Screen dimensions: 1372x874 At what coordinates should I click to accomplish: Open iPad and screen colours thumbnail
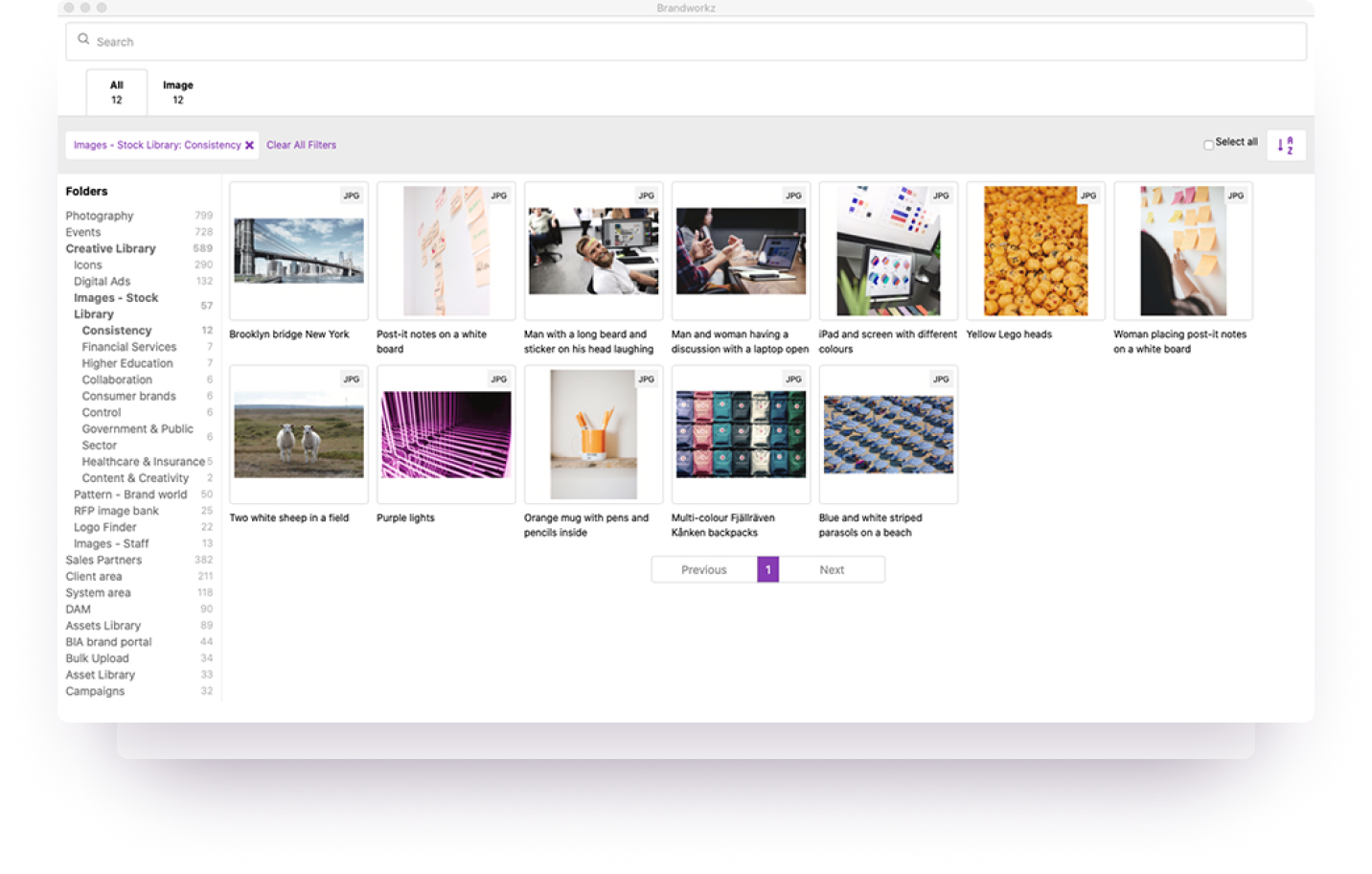coord(888,251)
